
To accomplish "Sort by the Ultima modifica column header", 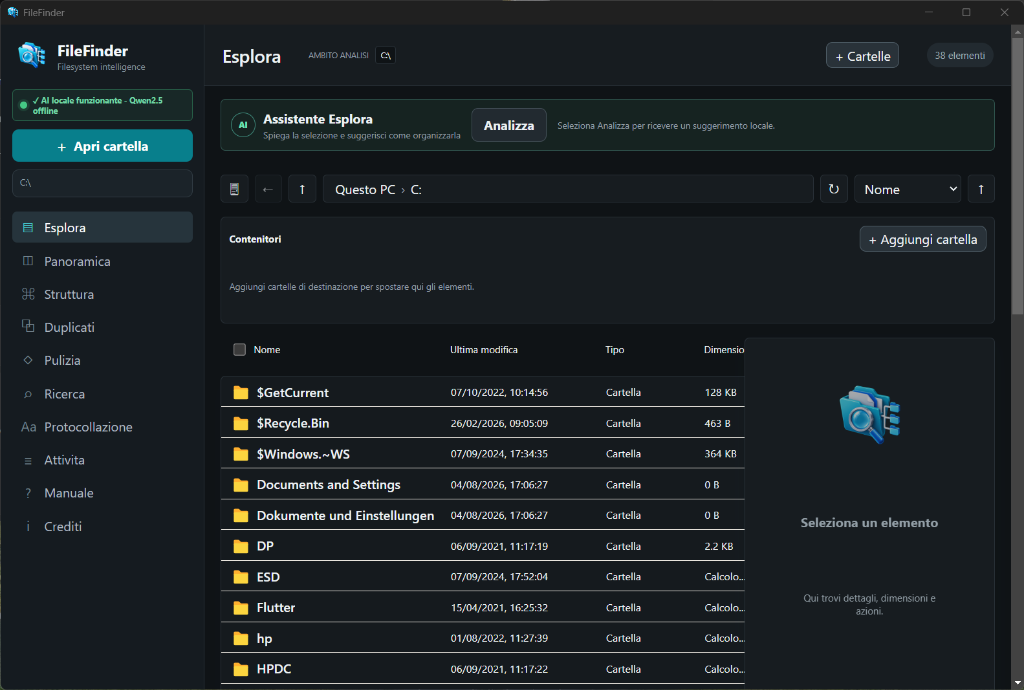I will coord(484,349).
